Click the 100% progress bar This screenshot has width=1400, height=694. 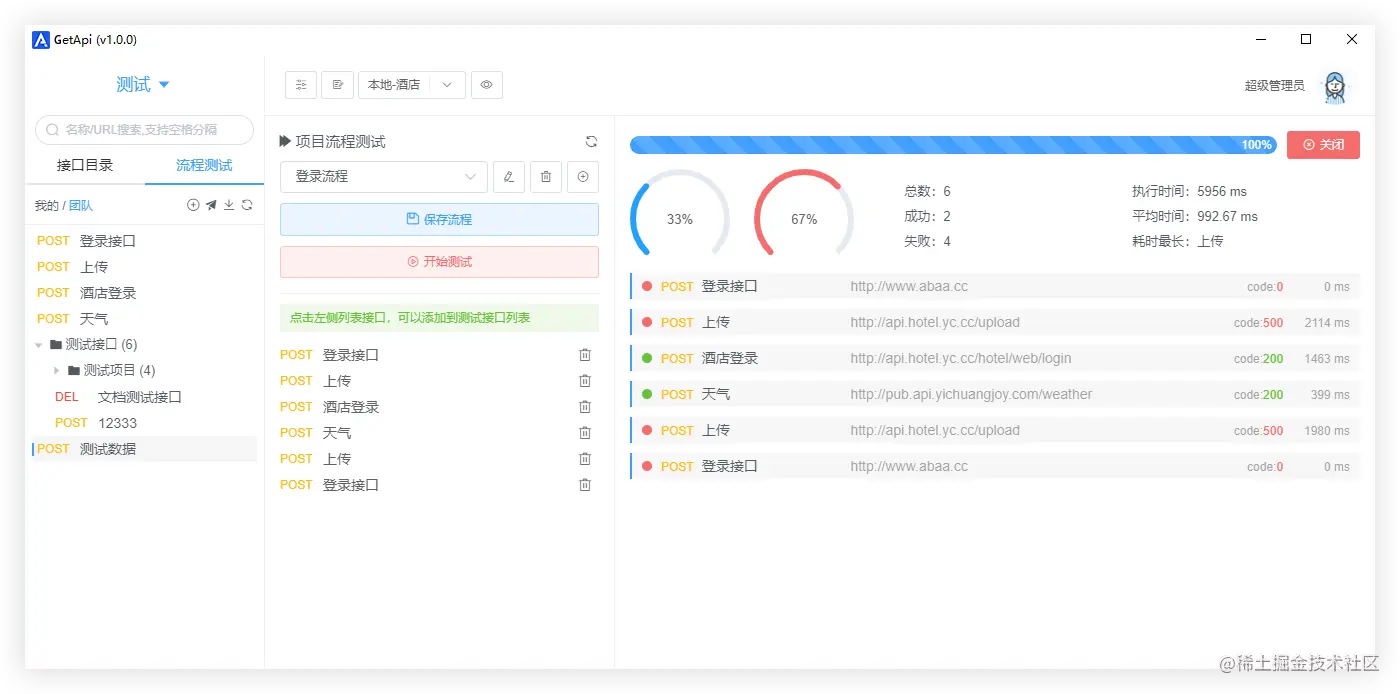click(x=953, y=145)
